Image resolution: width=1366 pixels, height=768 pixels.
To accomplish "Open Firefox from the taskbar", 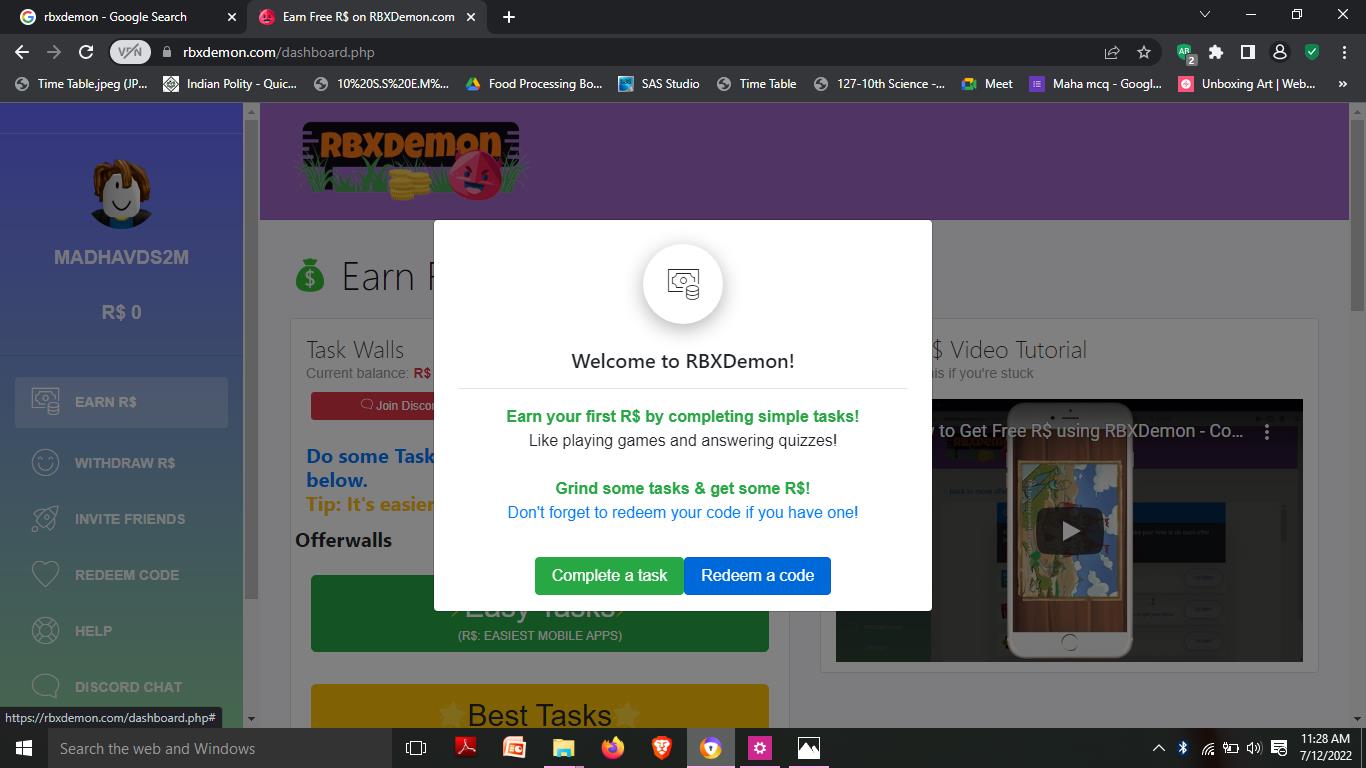I will 613,748.
